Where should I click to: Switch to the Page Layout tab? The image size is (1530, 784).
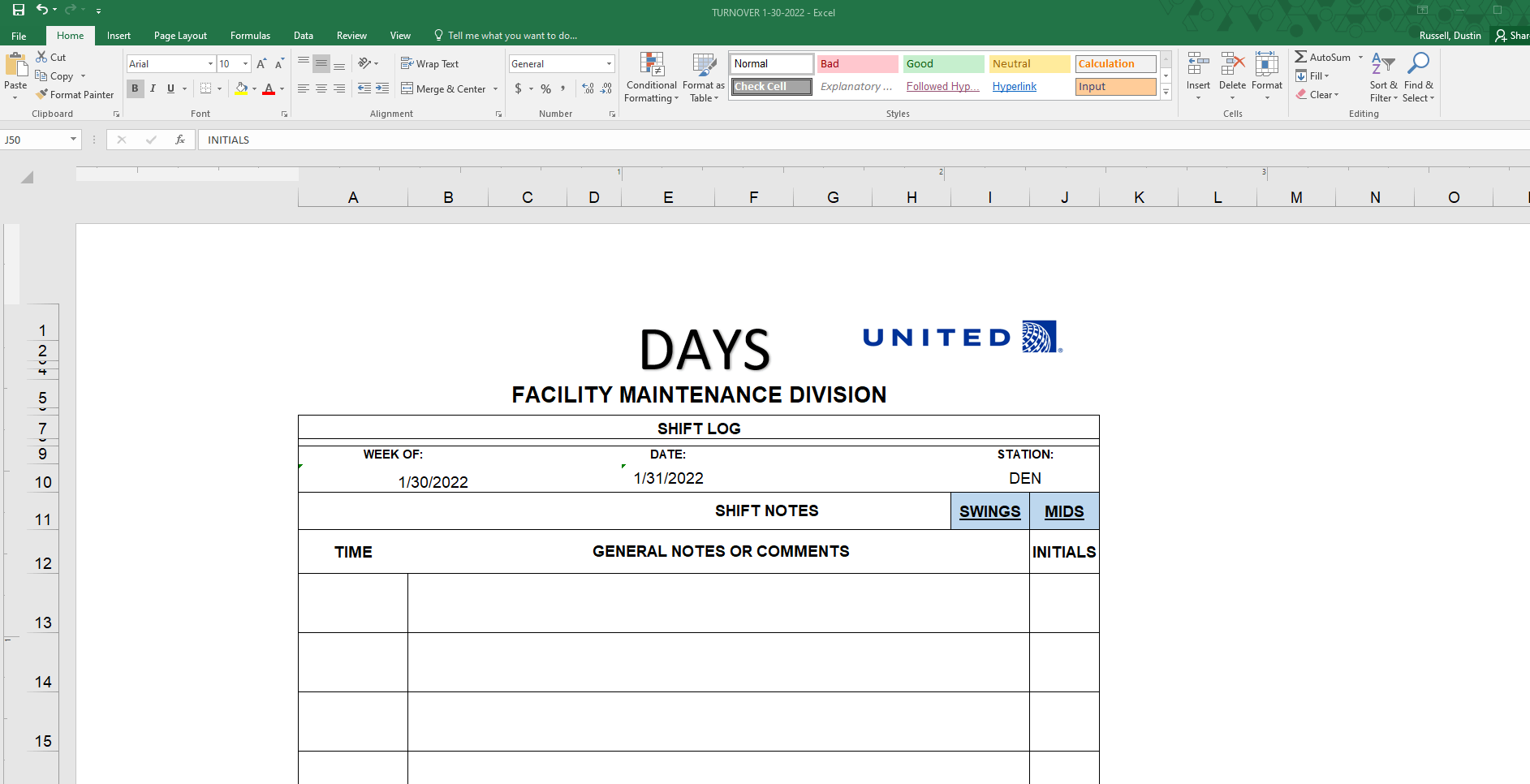pyautogui.click(x=180, y=36)
